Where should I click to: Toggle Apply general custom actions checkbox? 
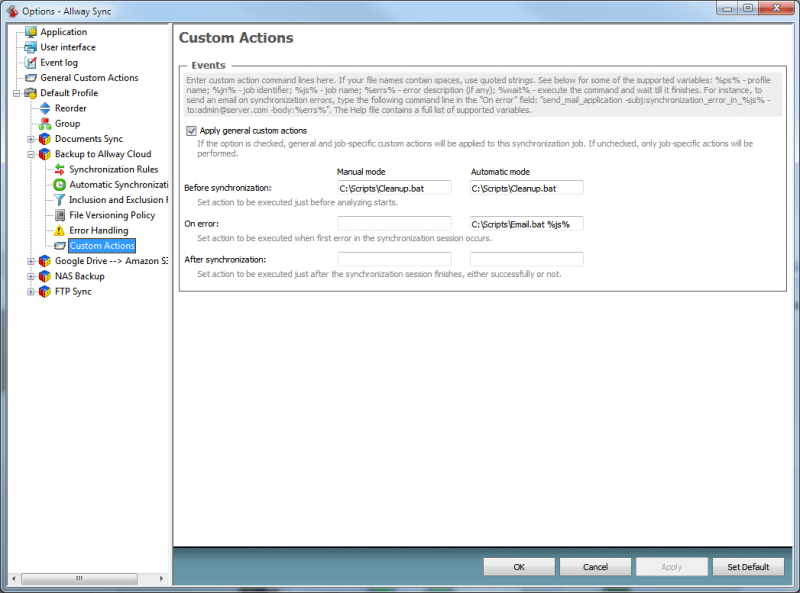point(191,131)
